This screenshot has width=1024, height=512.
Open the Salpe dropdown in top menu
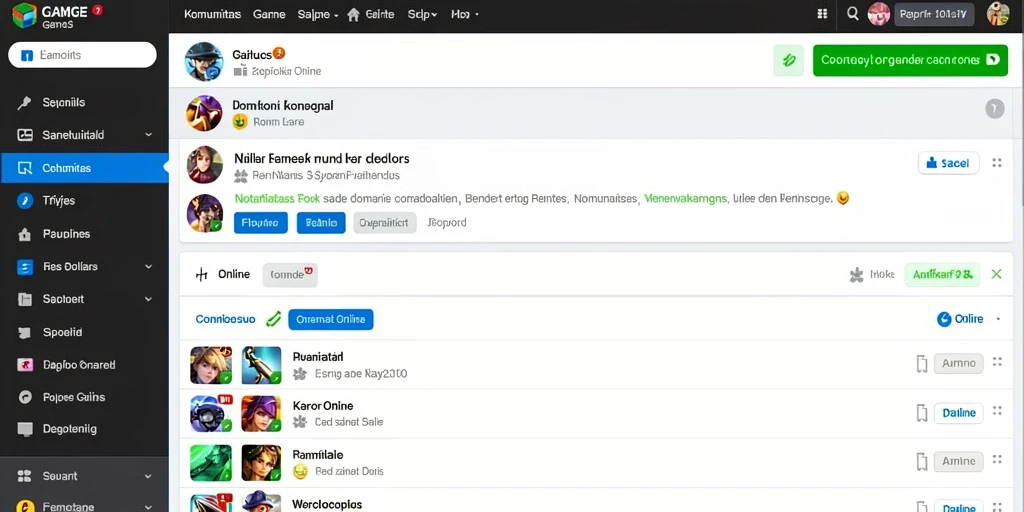[x=317, y=14]
